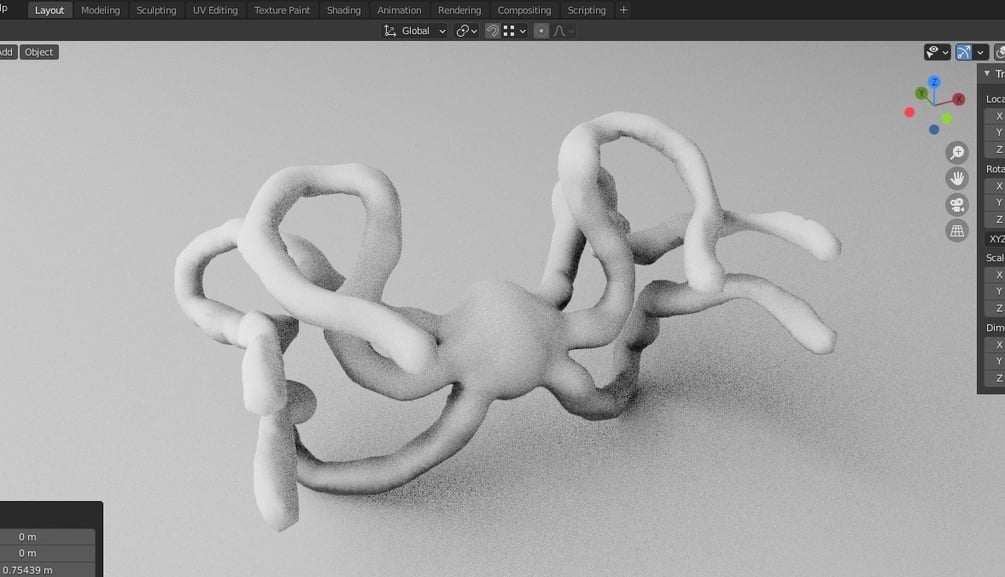Click the red X axis on navigation gizmo
The image size is (1005, 577).
point(958,99)
